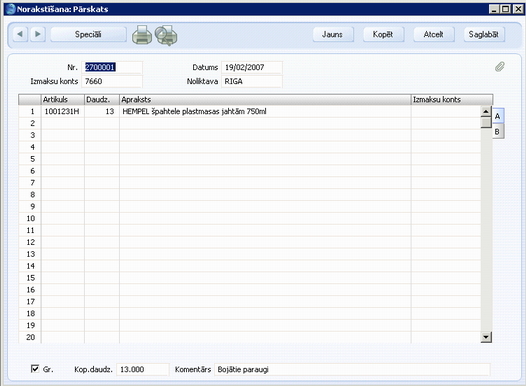Click Izmaksu konts cell in row 1
The height and width of the screenshot is (386, 526).
(446, 111)
